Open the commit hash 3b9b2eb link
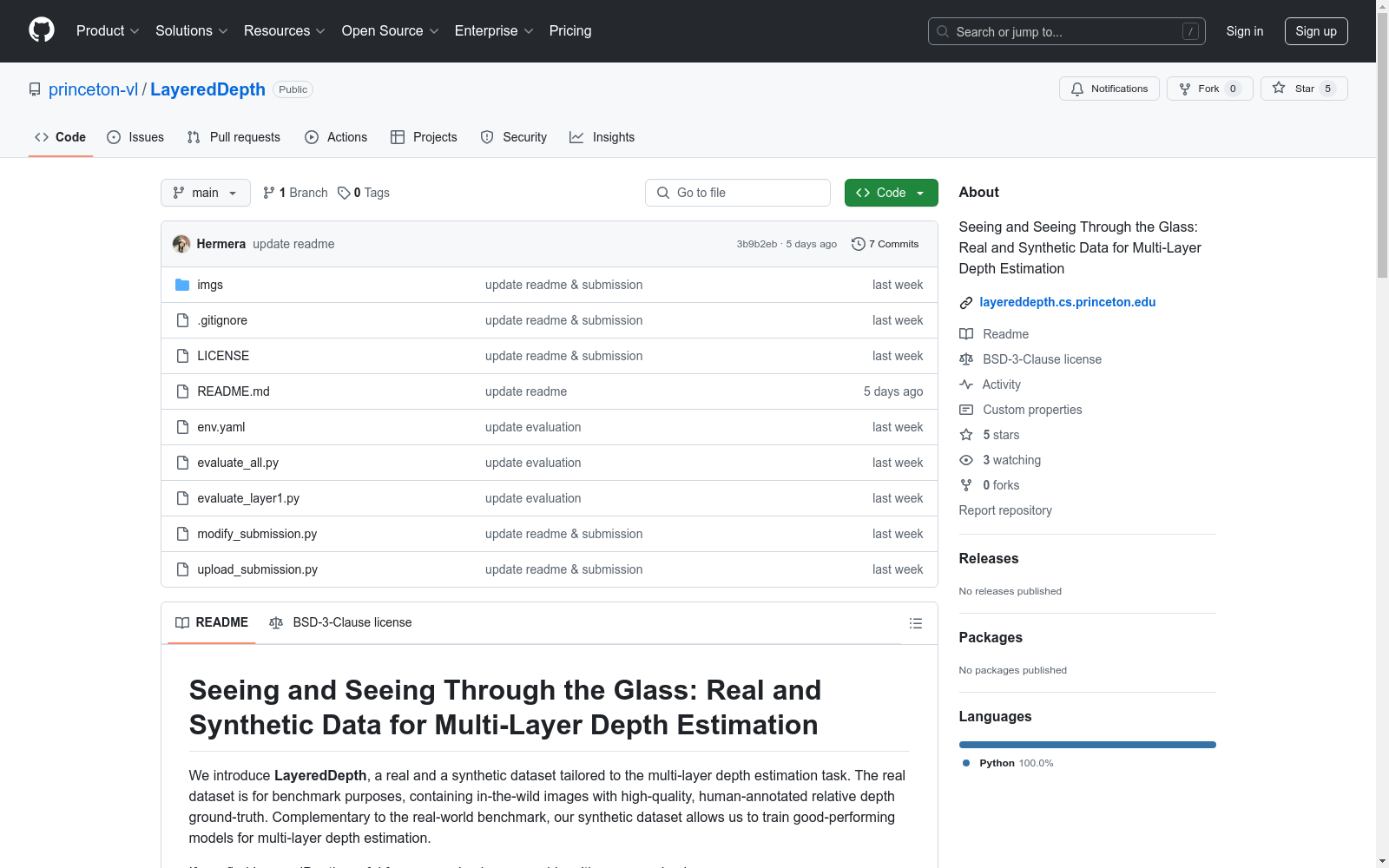 tap(757, 244)
